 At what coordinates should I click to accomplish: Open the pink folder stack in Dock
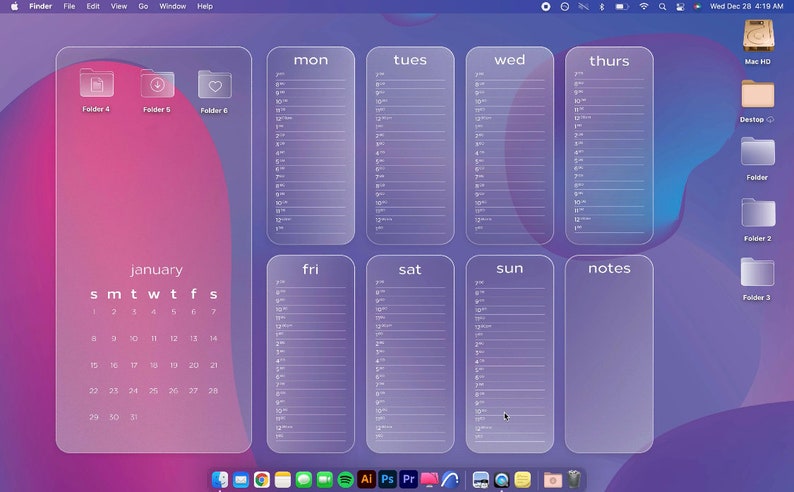click(x=553, y=479)
